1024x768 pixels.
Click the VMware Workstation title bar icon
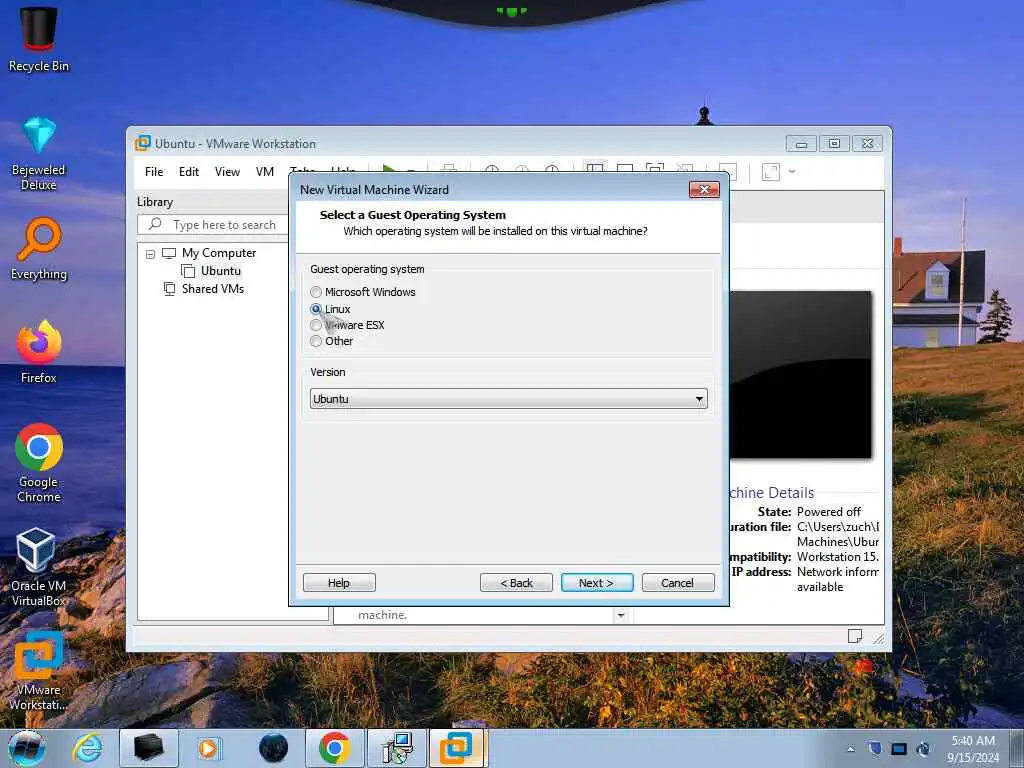[x=142, y=143]
